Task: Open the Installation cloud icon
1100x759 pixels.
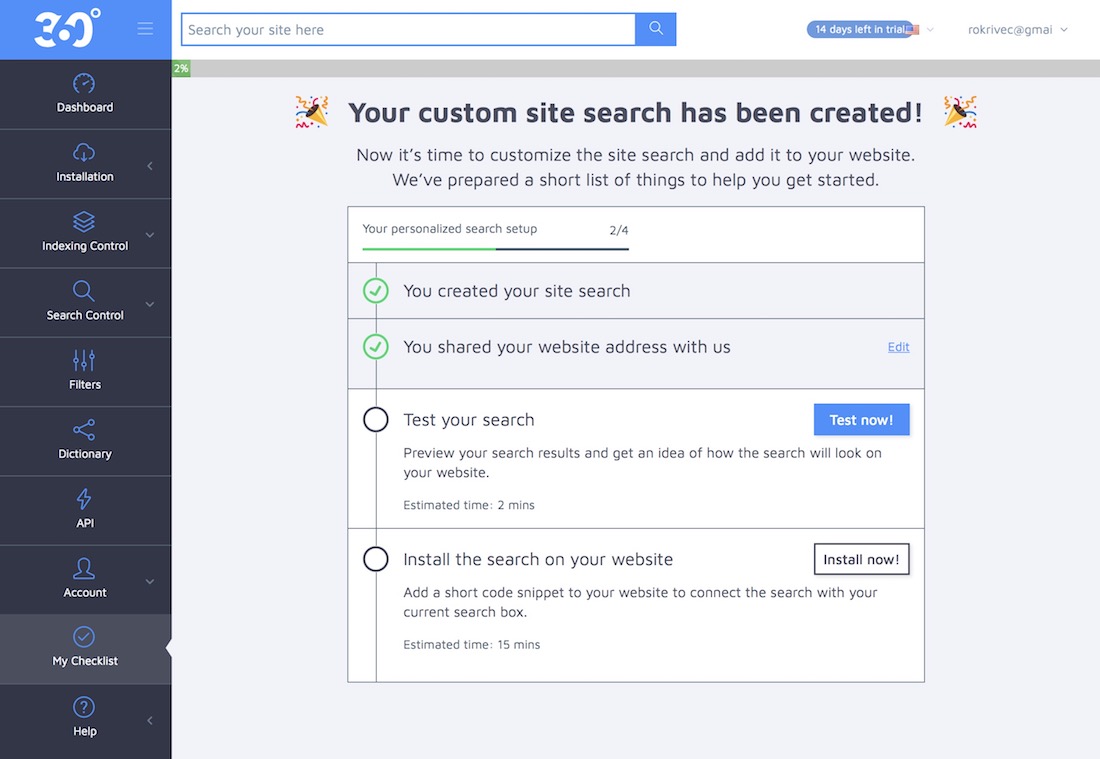Action: click(84, 153)
